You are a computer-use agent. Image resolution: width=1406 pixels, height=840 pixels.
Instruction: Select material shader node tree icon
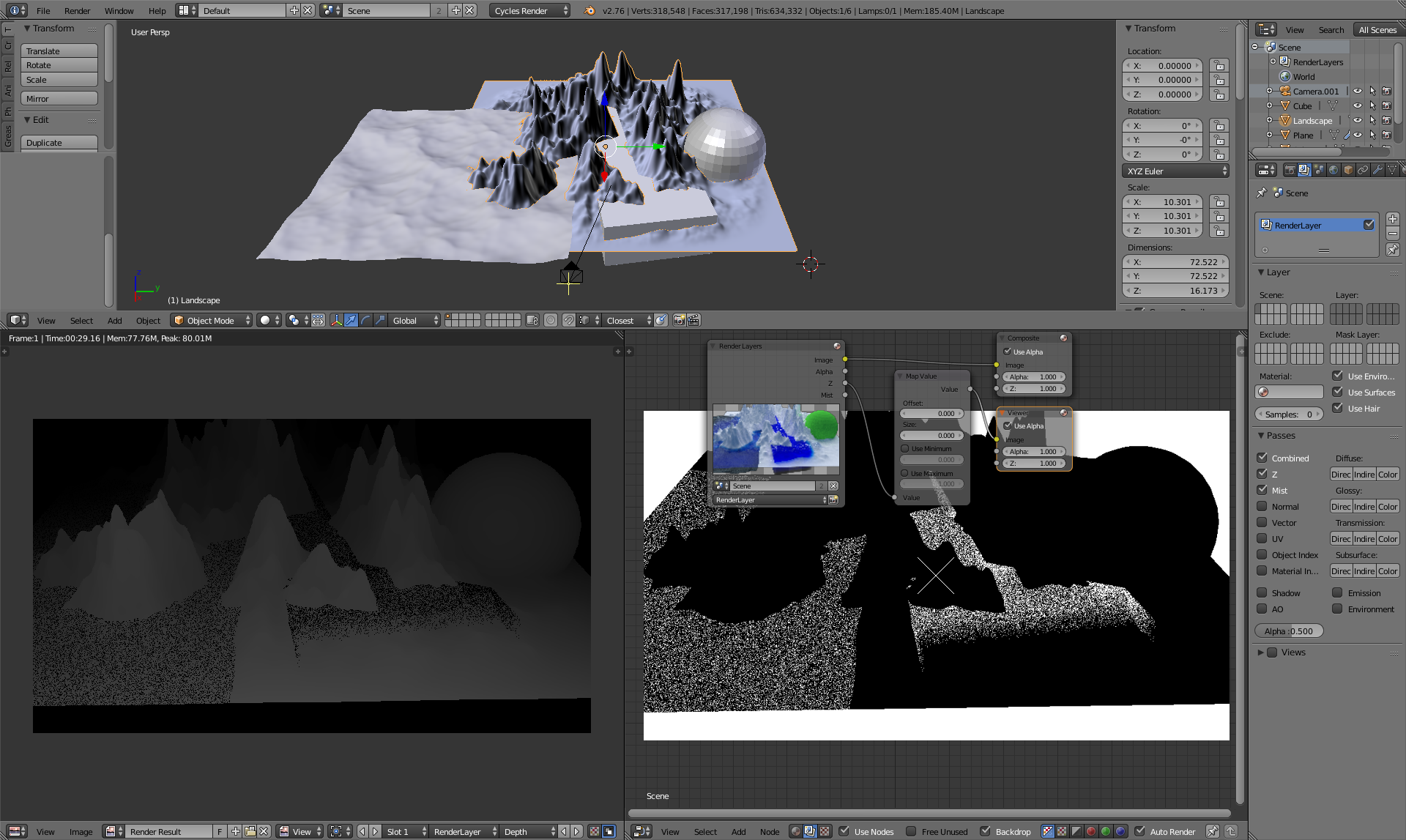point(796,831)
